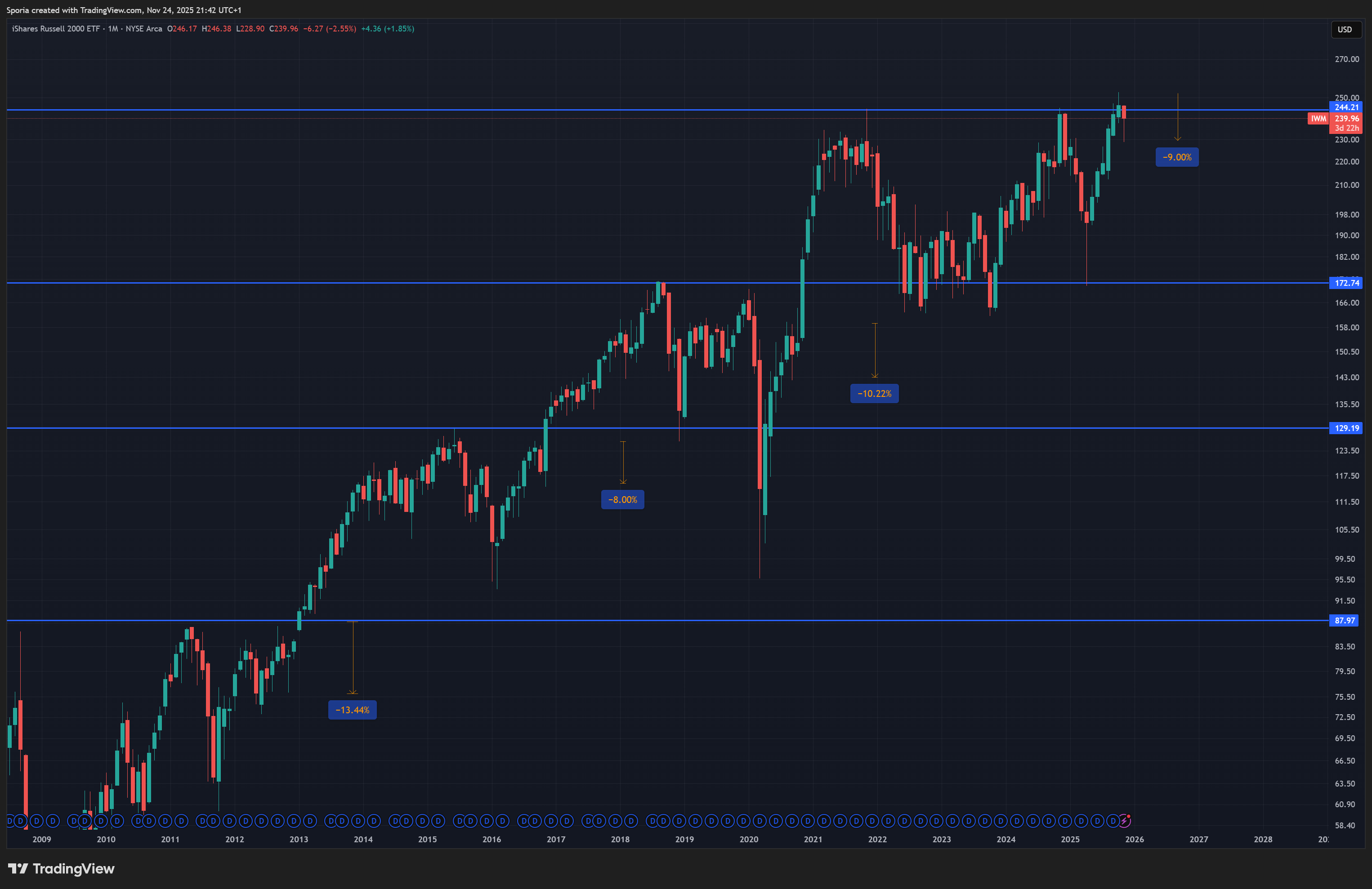The image size is (1372, 889).
Task: Click the 2026 label on time axis
Action: (1135, 840)
